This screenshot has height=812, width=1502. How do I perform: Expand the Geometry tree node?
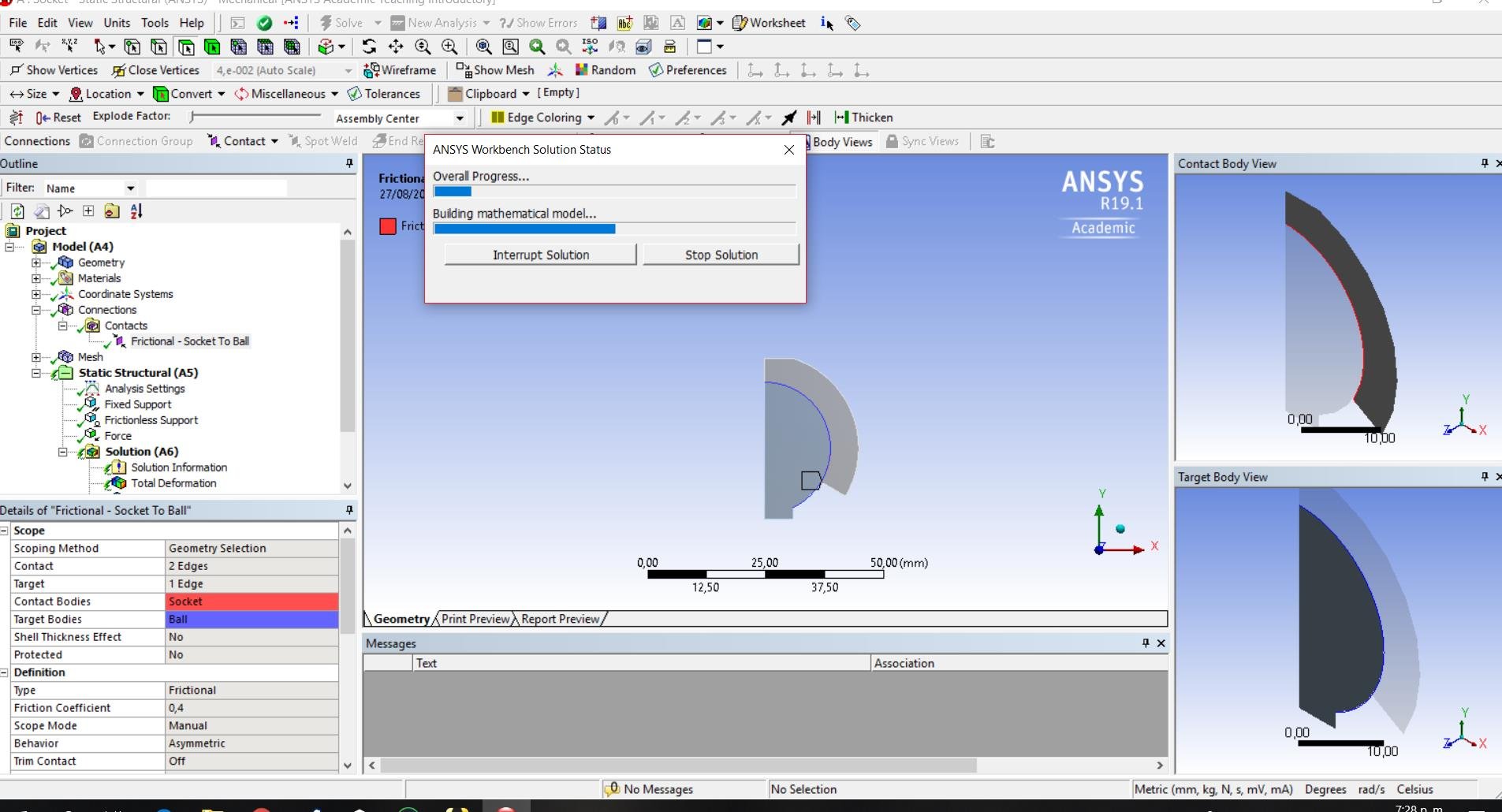coord(36,263)
